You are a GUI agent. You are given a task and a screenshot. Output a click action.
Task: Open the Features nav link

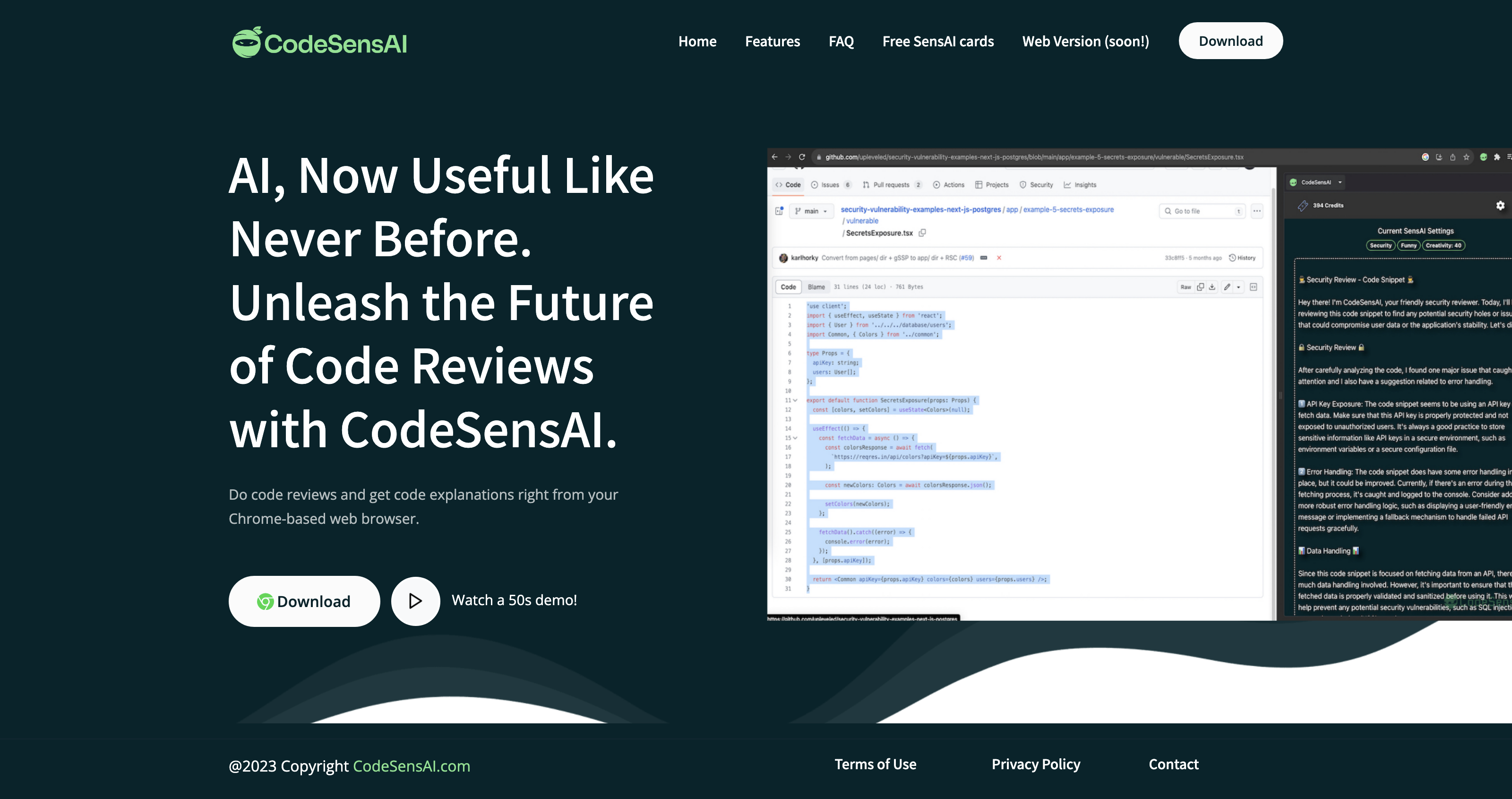(773, 41)
